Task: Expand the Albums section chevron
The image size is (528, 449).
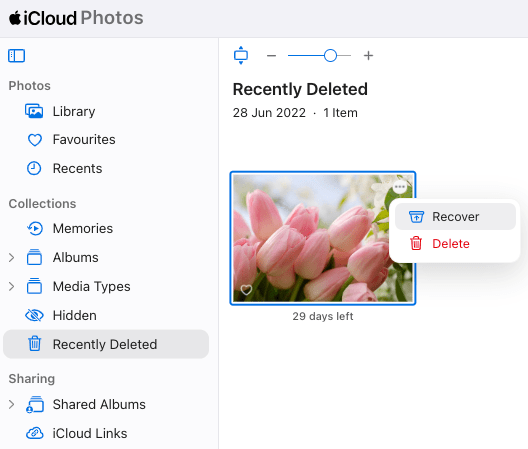Action: (x=11, y=257)
